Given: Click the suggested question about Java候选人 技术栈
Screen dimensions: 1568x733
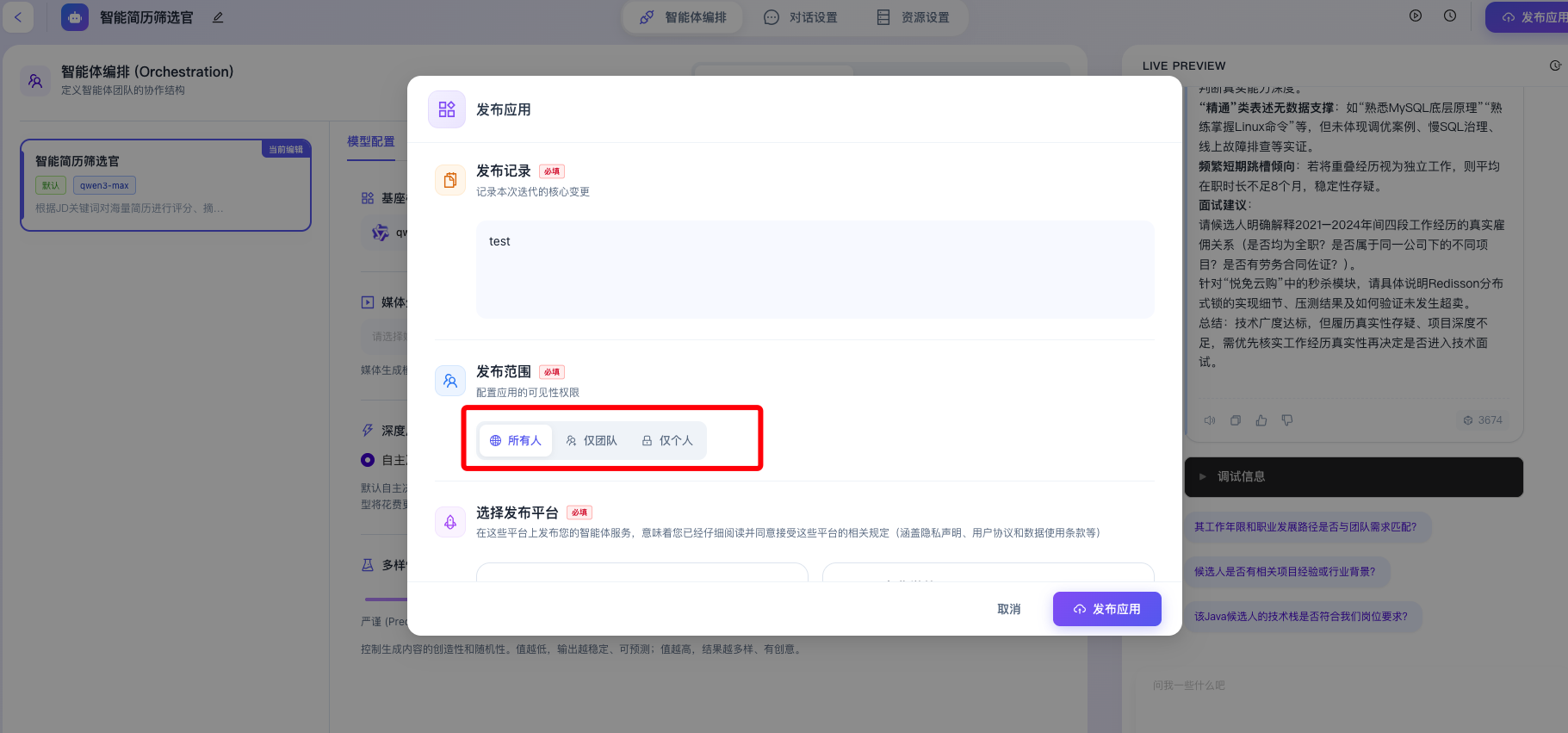Looking at the screenshot, I should [x=1300, y=617].
